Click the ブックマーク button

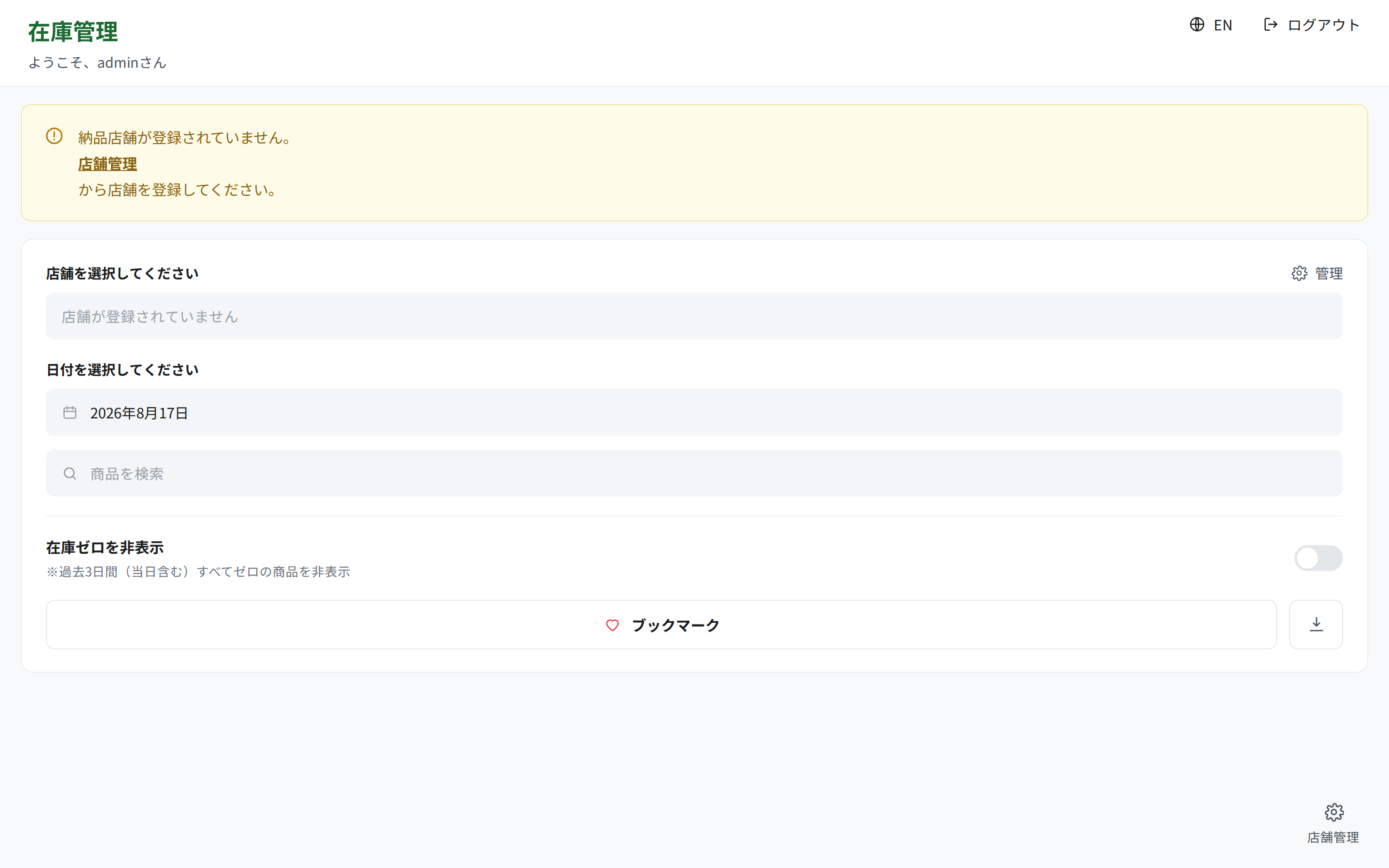(661, 625)
